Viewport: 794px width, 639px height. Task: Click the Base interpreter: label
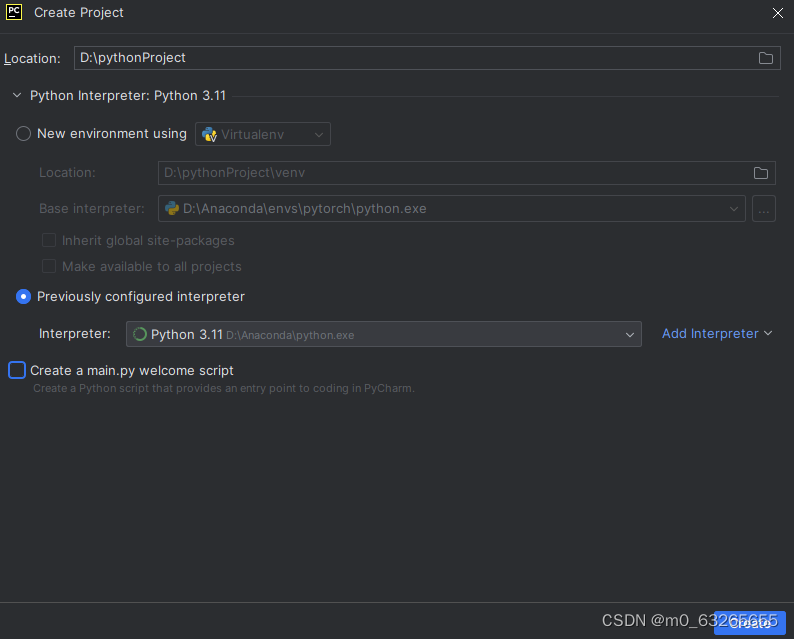pos(92,209)
